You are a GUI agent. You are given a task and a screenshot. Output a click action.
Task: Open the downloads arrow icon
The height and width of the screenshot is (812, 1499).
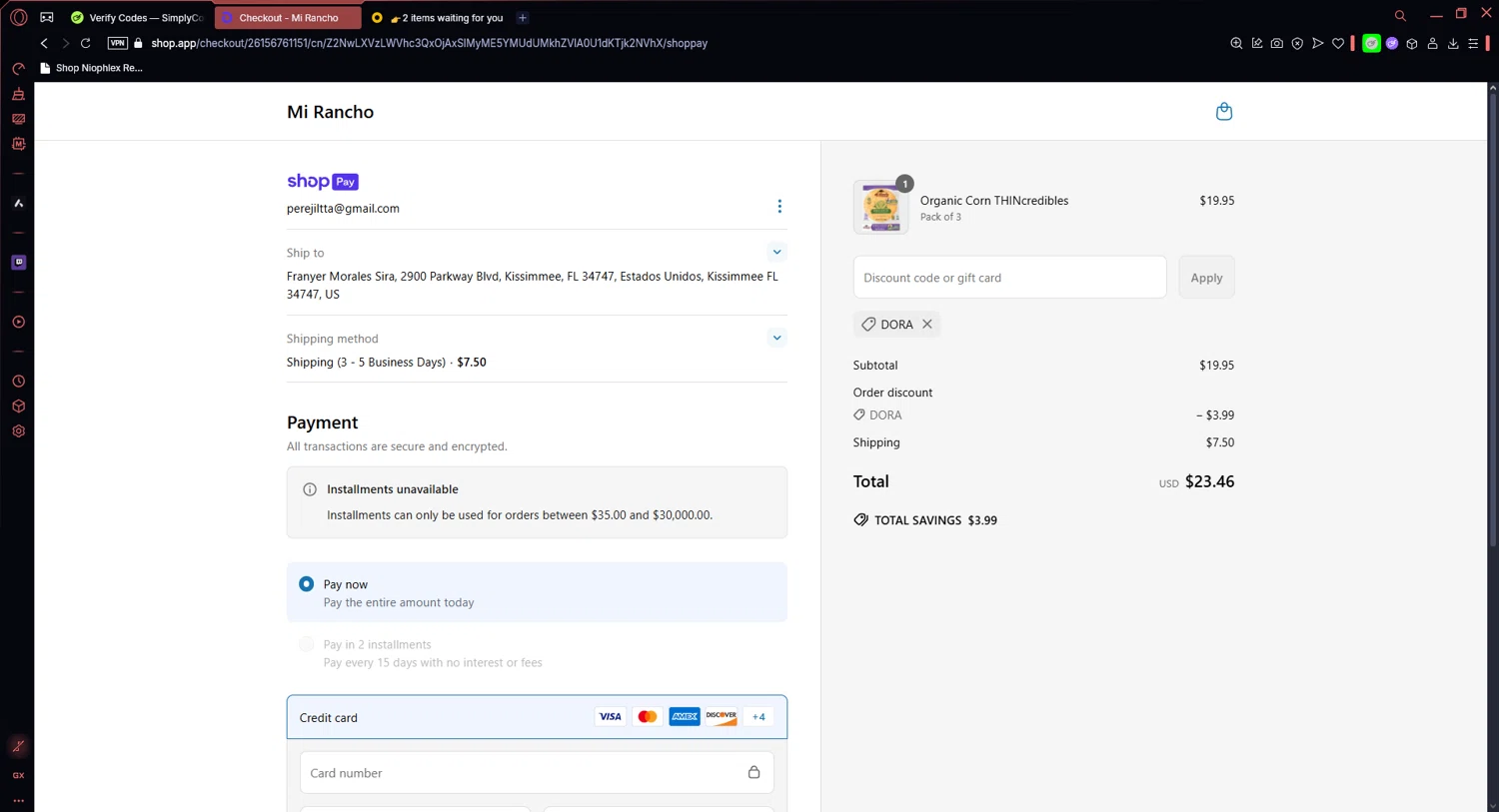(x=1453, y=43)
